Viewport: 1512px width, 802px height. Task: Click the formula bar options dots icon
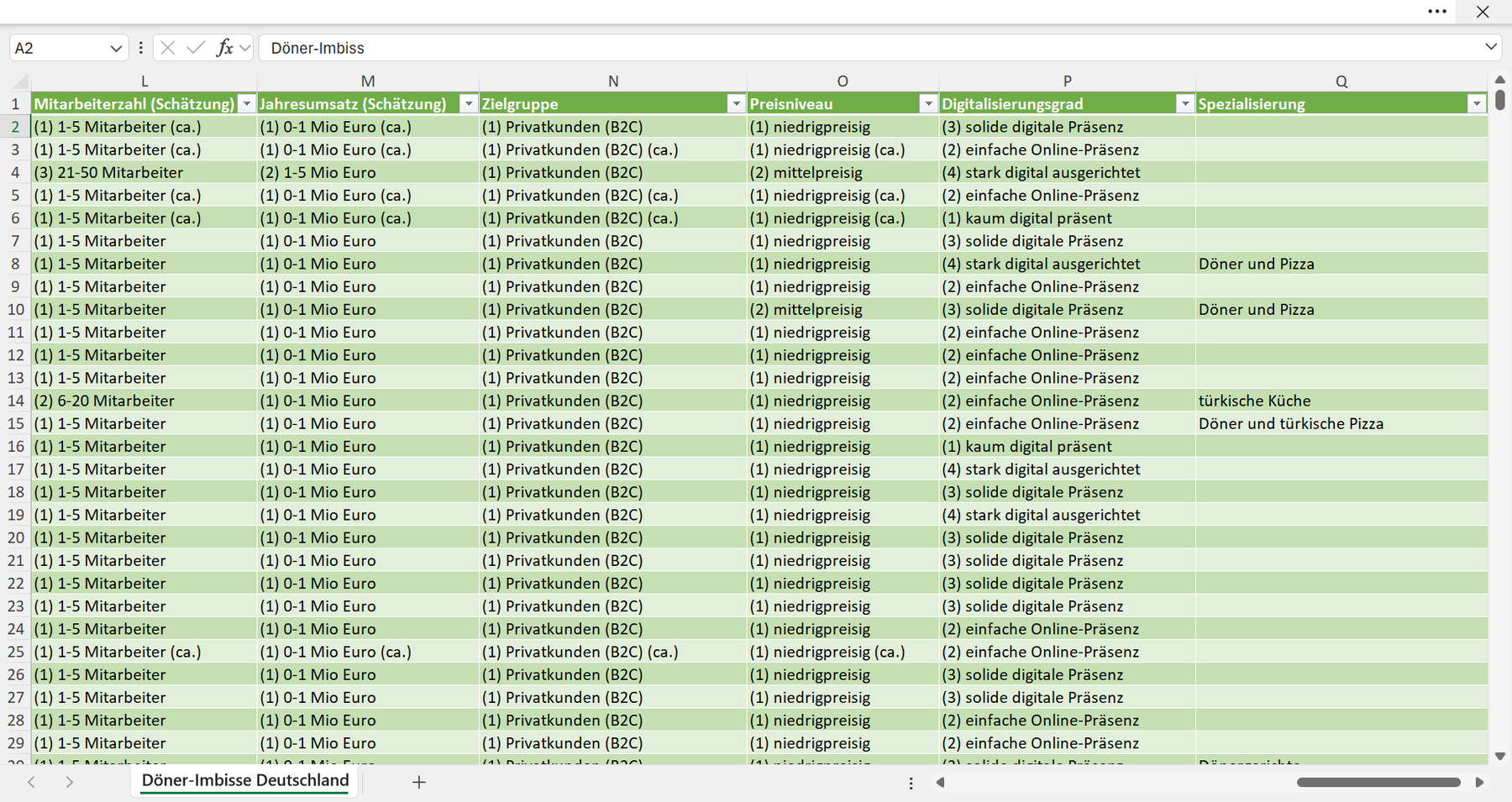pos(140,48)
